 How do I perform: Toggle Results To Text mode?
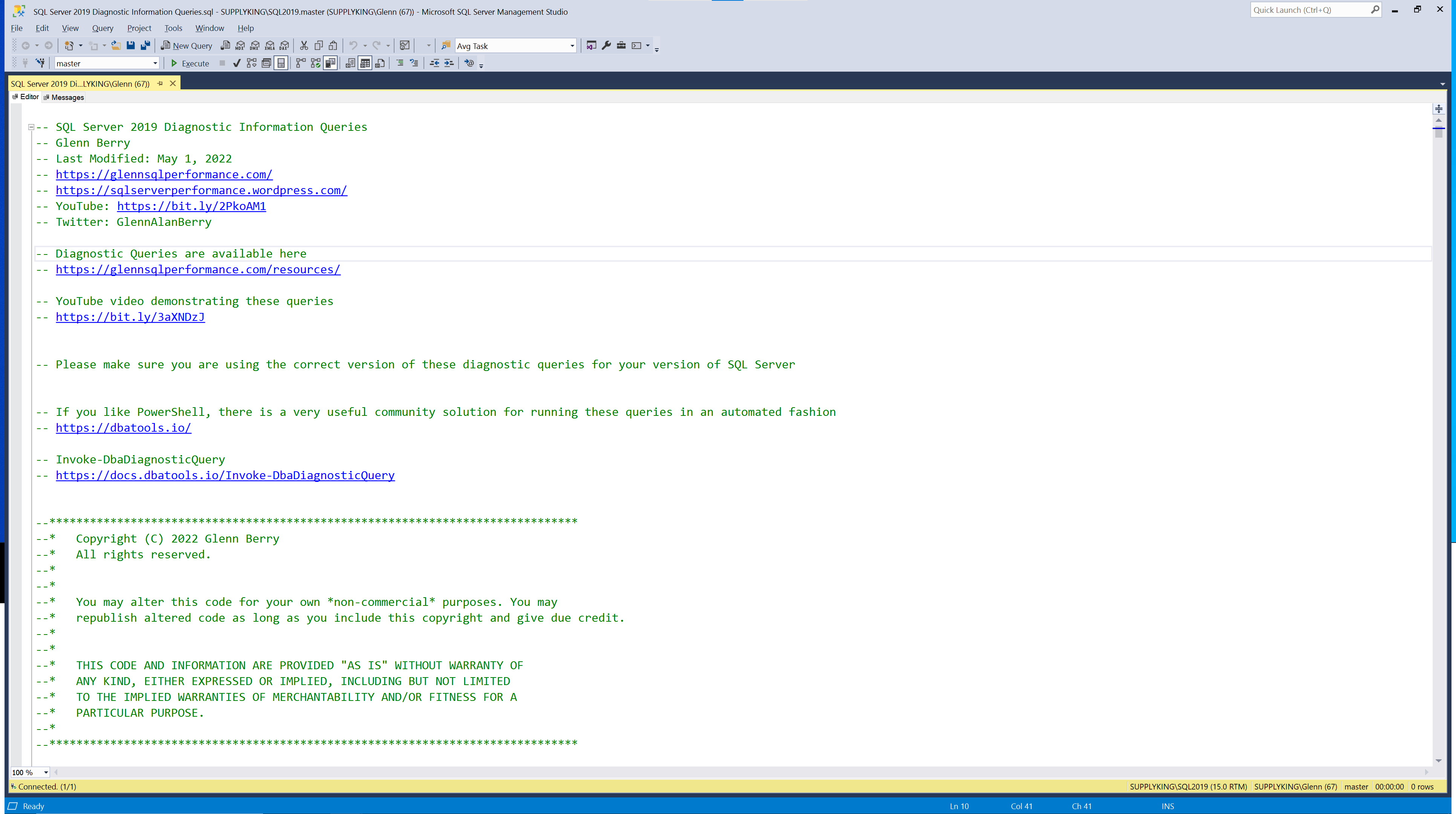tap(350, 63)
